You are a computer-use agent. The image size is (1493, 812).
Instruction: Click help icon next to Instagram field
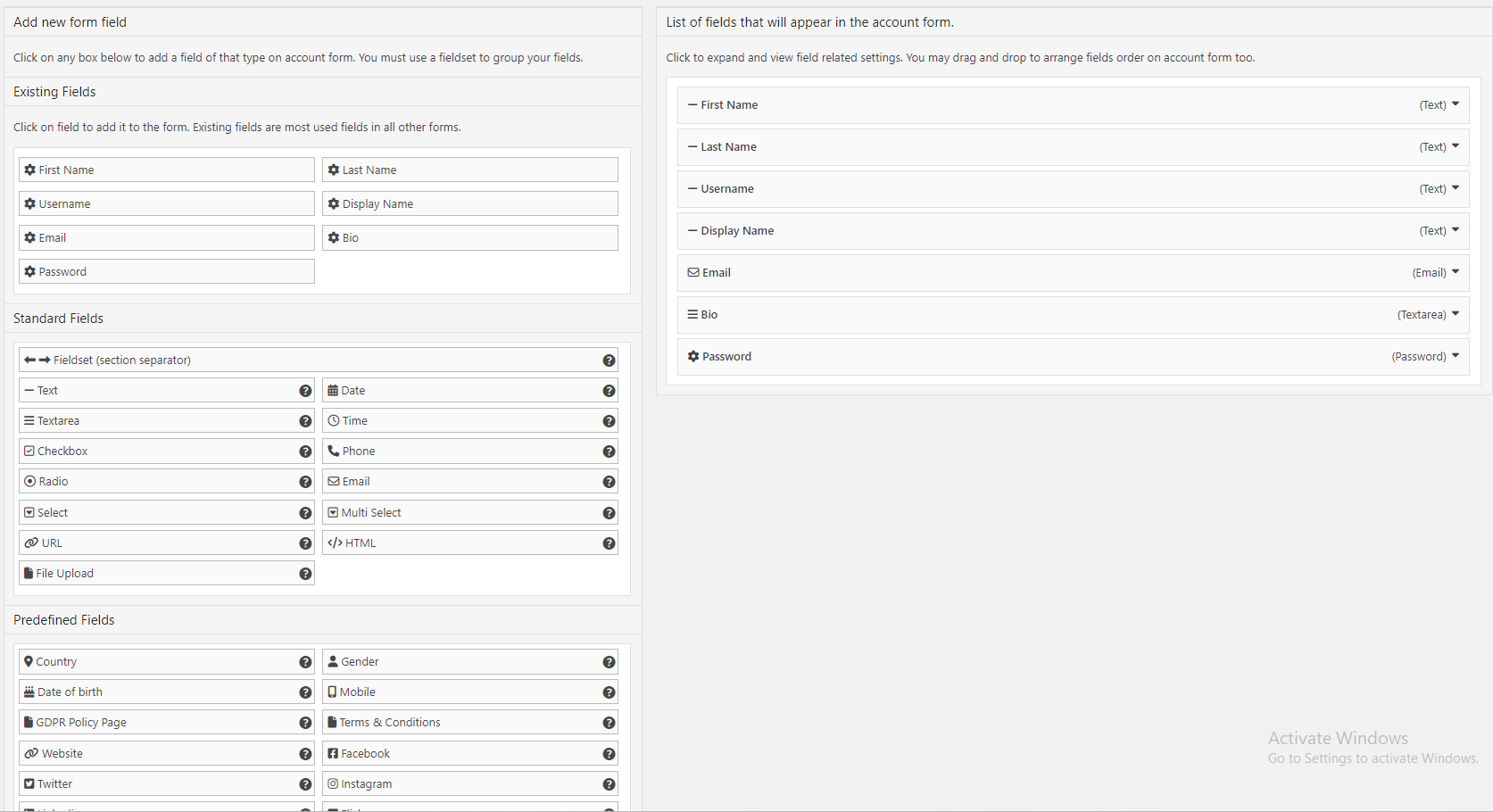(x=609, y=784)
